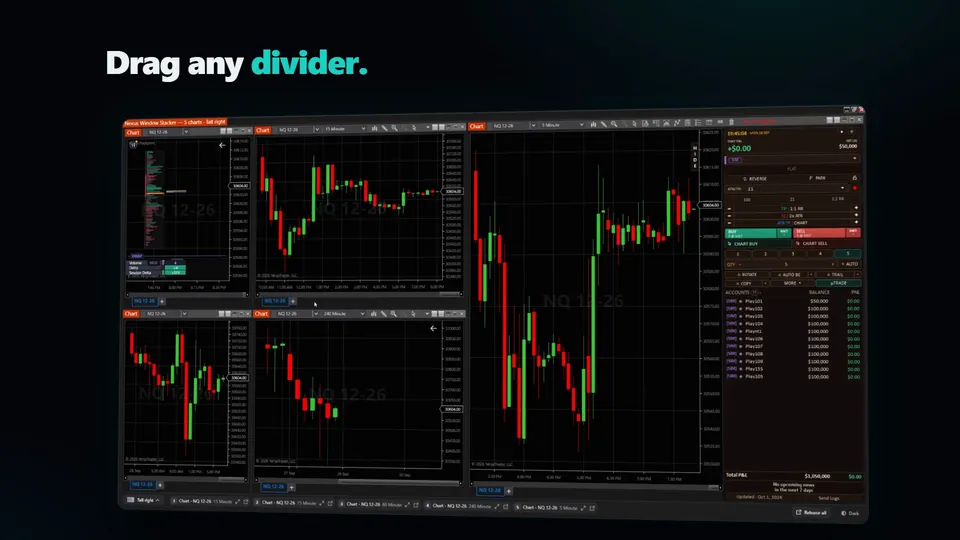The height and width of the screenshot is (540, 960).
Task: Toggle ROTATE option
Action: 747,274
